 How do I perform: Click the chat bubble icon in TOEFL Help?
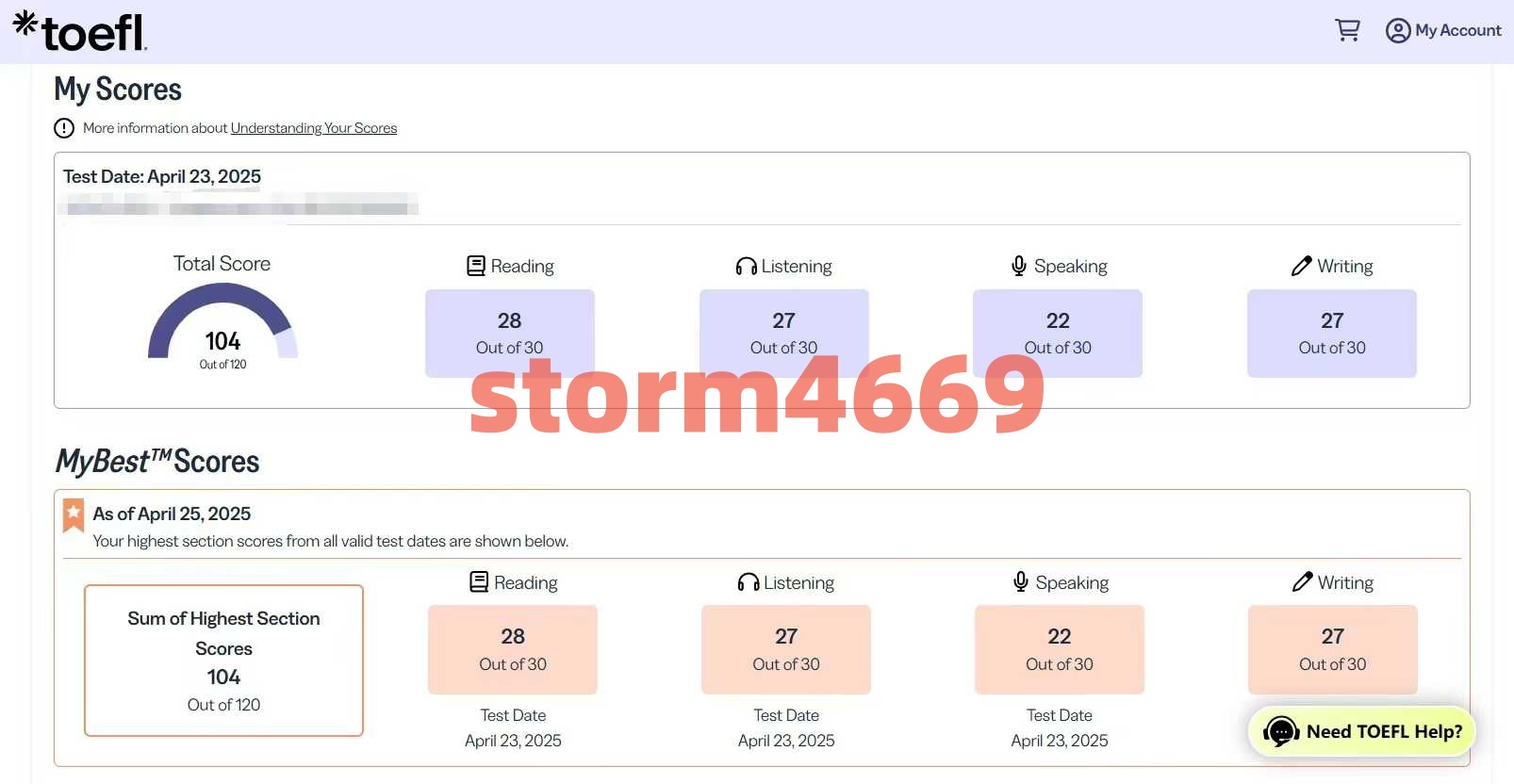(1281, 731)
